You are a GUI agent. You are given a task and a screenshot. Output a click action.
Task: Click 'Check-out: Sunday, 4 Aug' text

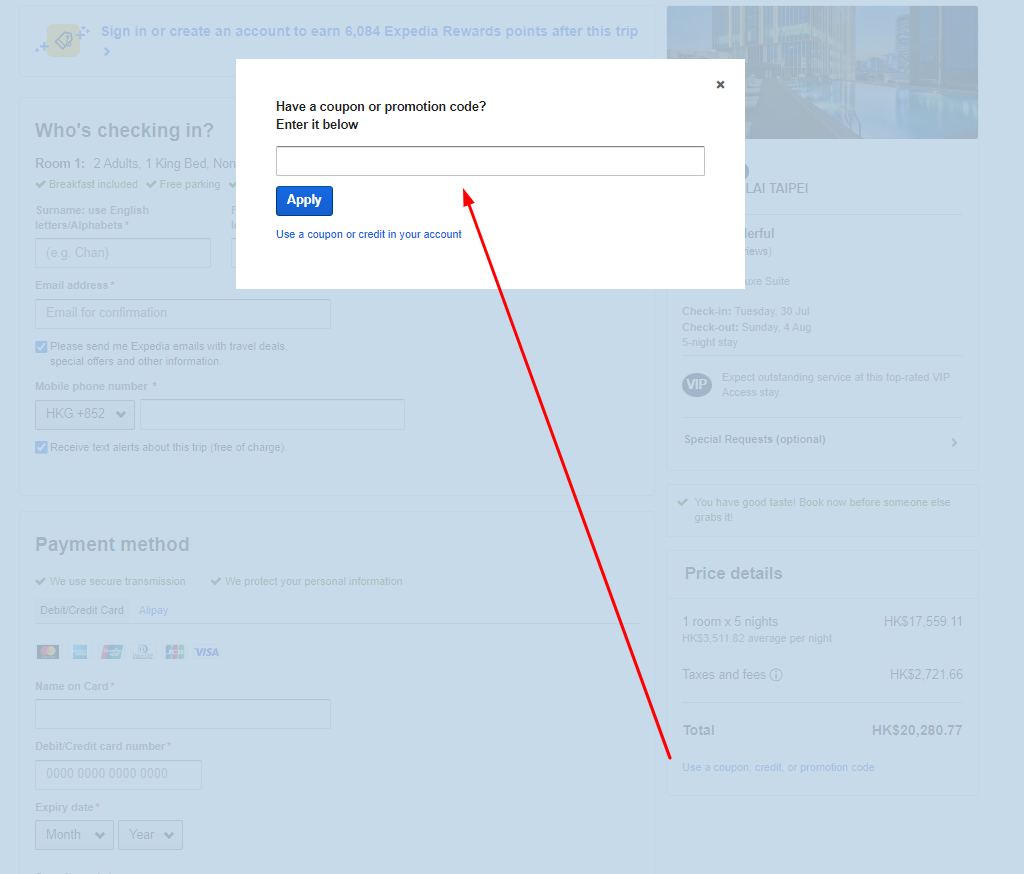pos(746,327)
